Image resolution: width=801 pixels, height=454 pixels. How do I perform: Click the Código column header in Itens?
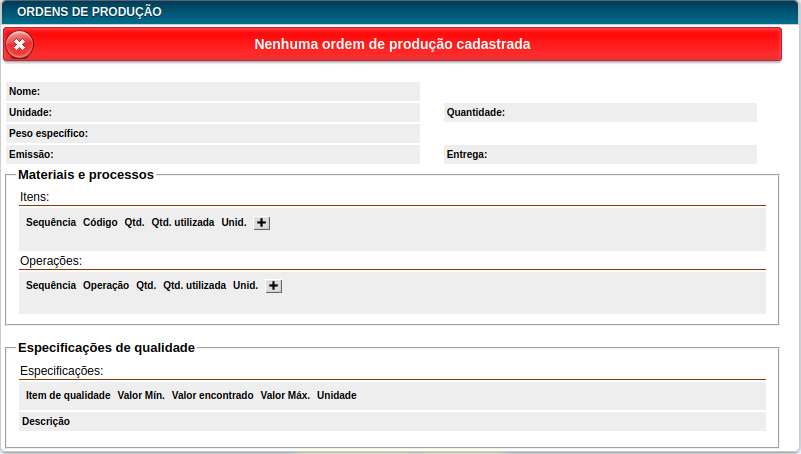(x=100, y=222)
